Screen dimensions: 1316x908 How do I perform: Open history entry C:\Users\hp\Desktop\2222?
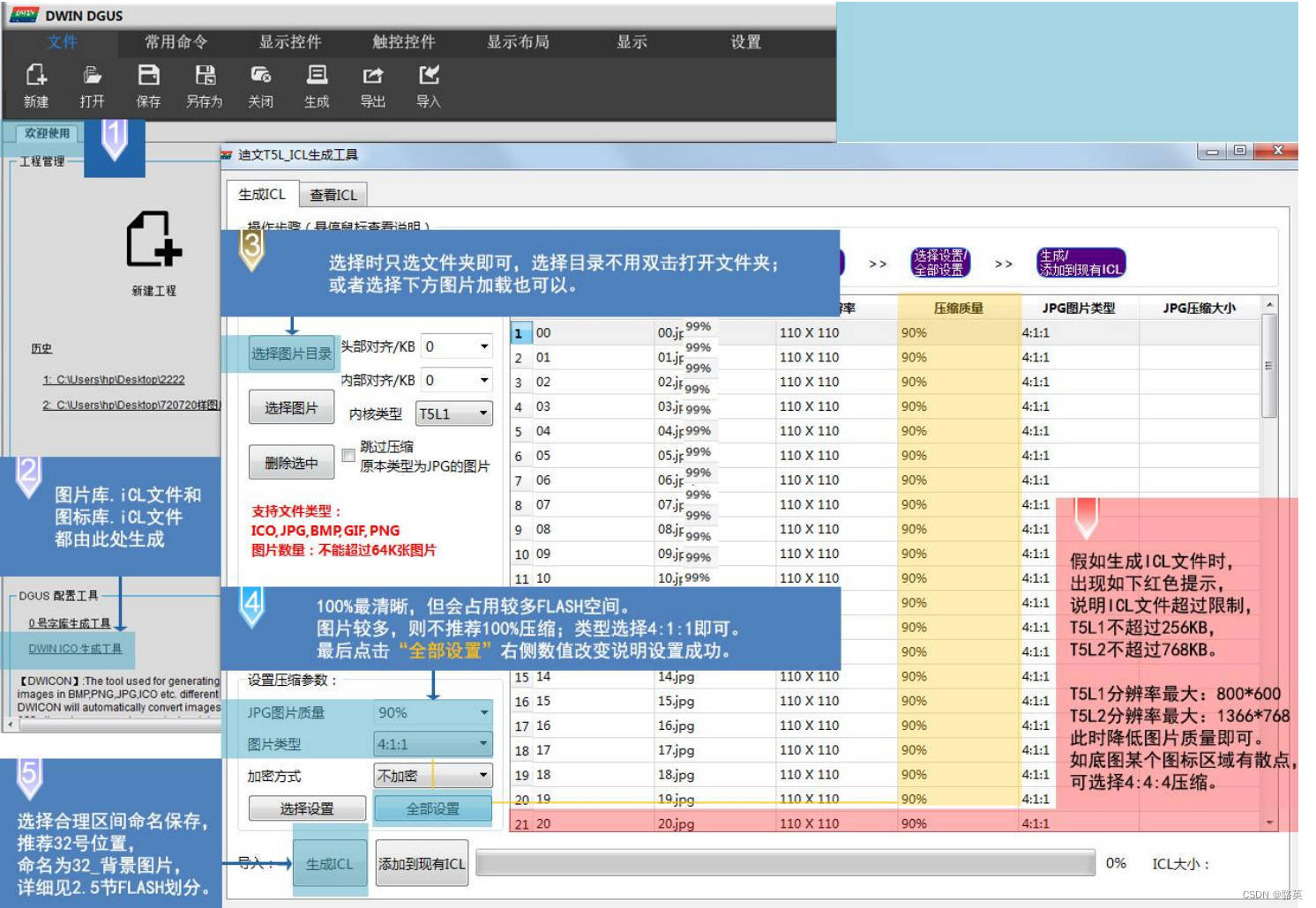(x=114, y=380)
